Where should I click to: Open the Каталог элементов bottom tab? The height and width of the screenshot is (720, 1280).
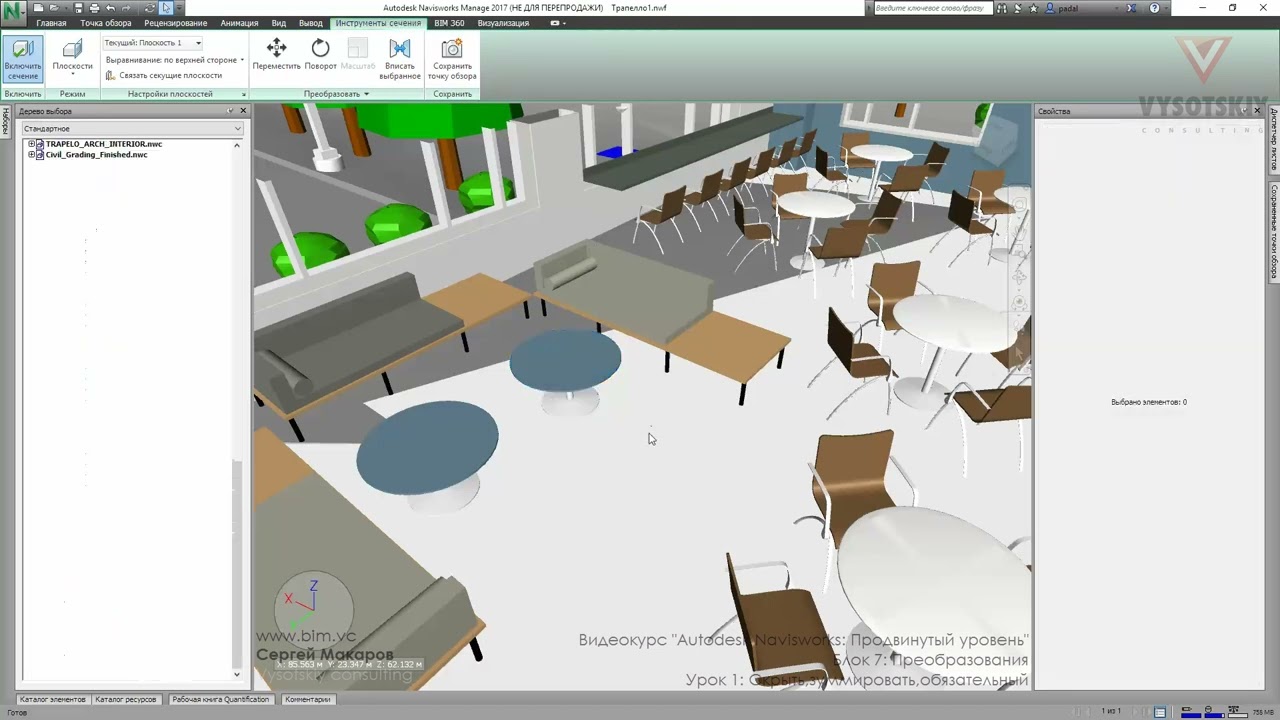53,699
